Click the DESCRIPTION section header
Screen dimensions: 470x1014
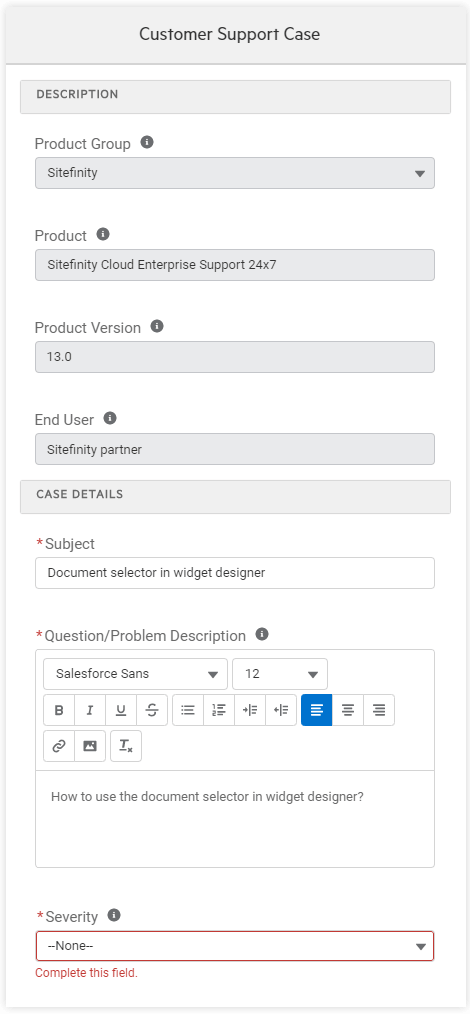[x=235, y=96]
